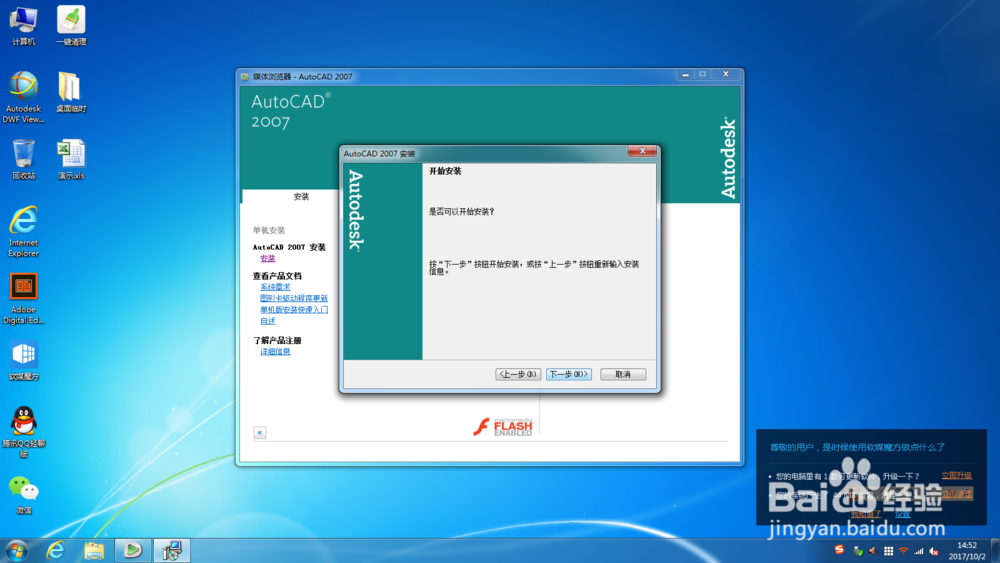Open the 计算机 desktop icon

click(24, 26)
